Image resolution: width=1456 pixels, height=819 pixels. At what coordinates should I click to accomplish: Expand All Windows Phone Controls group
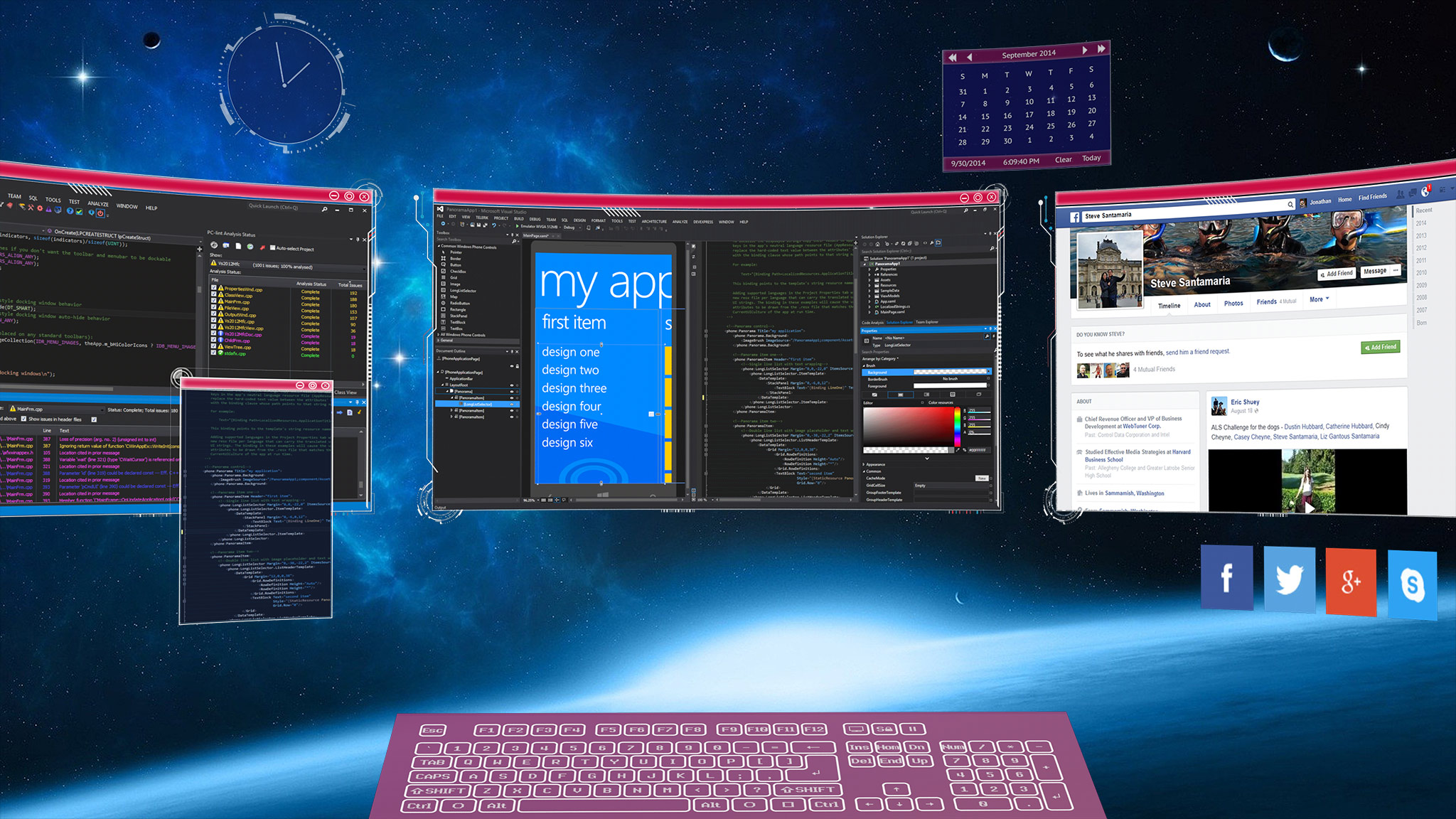click(438, 335)
